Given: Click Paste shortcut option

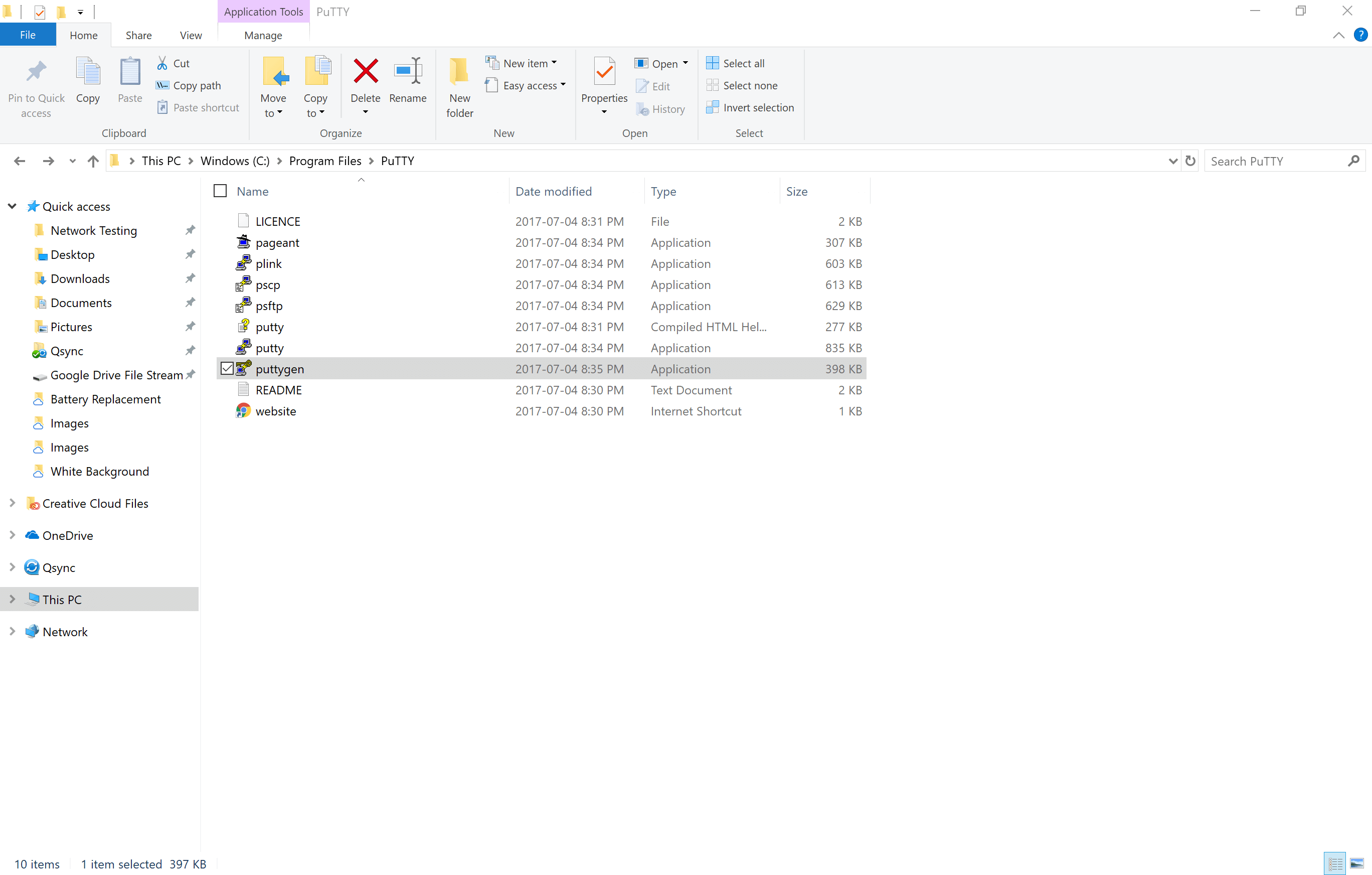Looking at the screenshot, I should (198, 108).
